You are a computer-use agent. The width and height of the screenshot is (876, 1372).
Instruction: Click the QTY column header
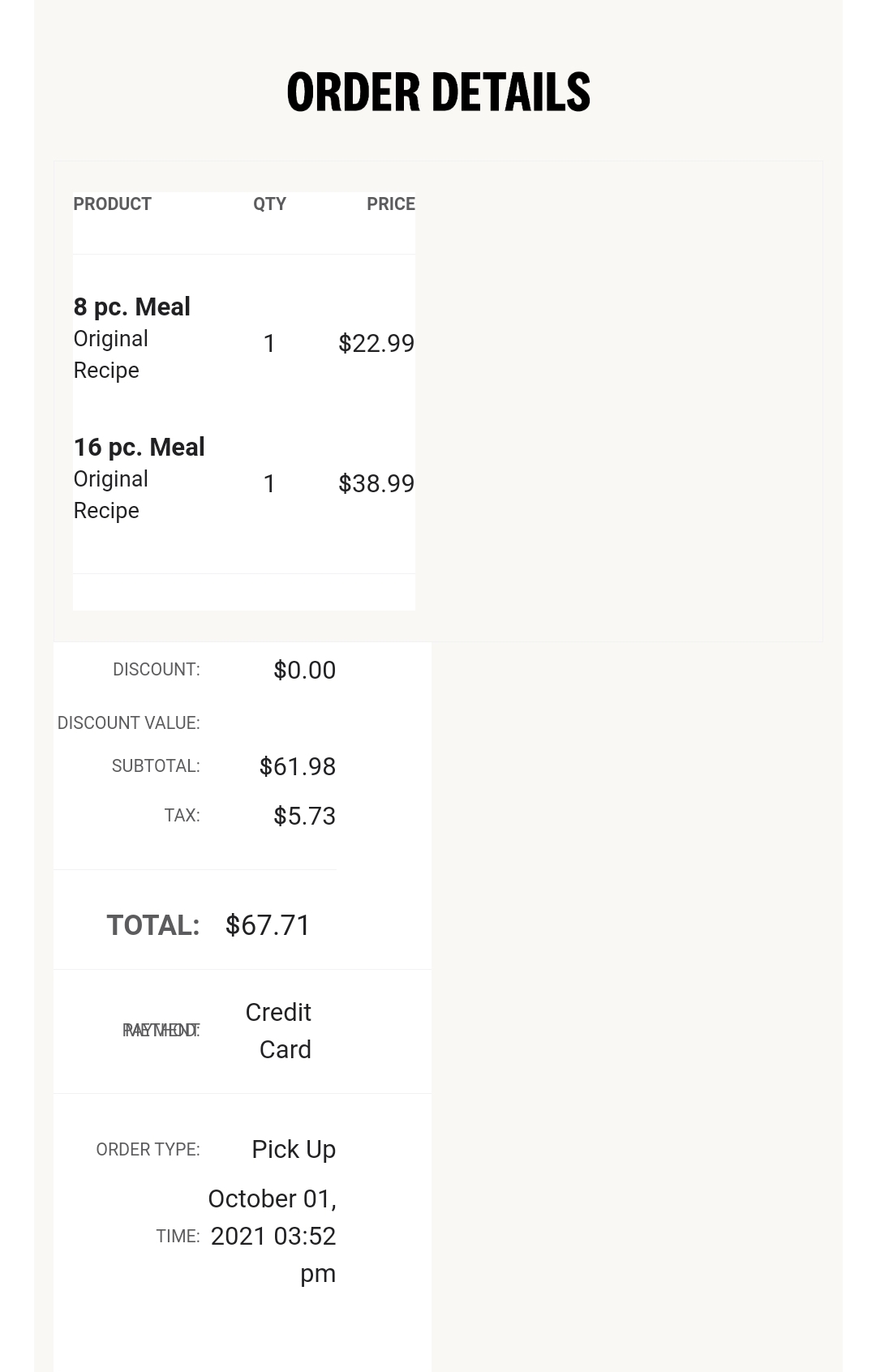point(269,204)
